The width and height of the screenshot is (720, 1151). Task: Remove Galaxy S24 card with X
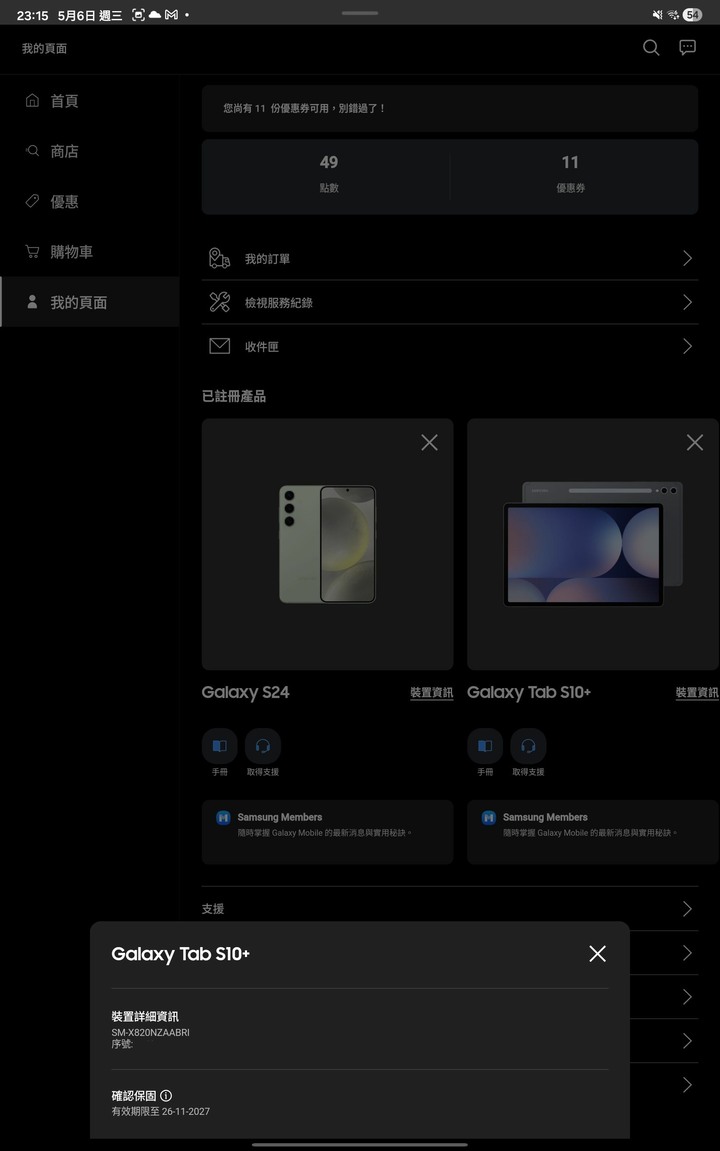pos(429,442)
